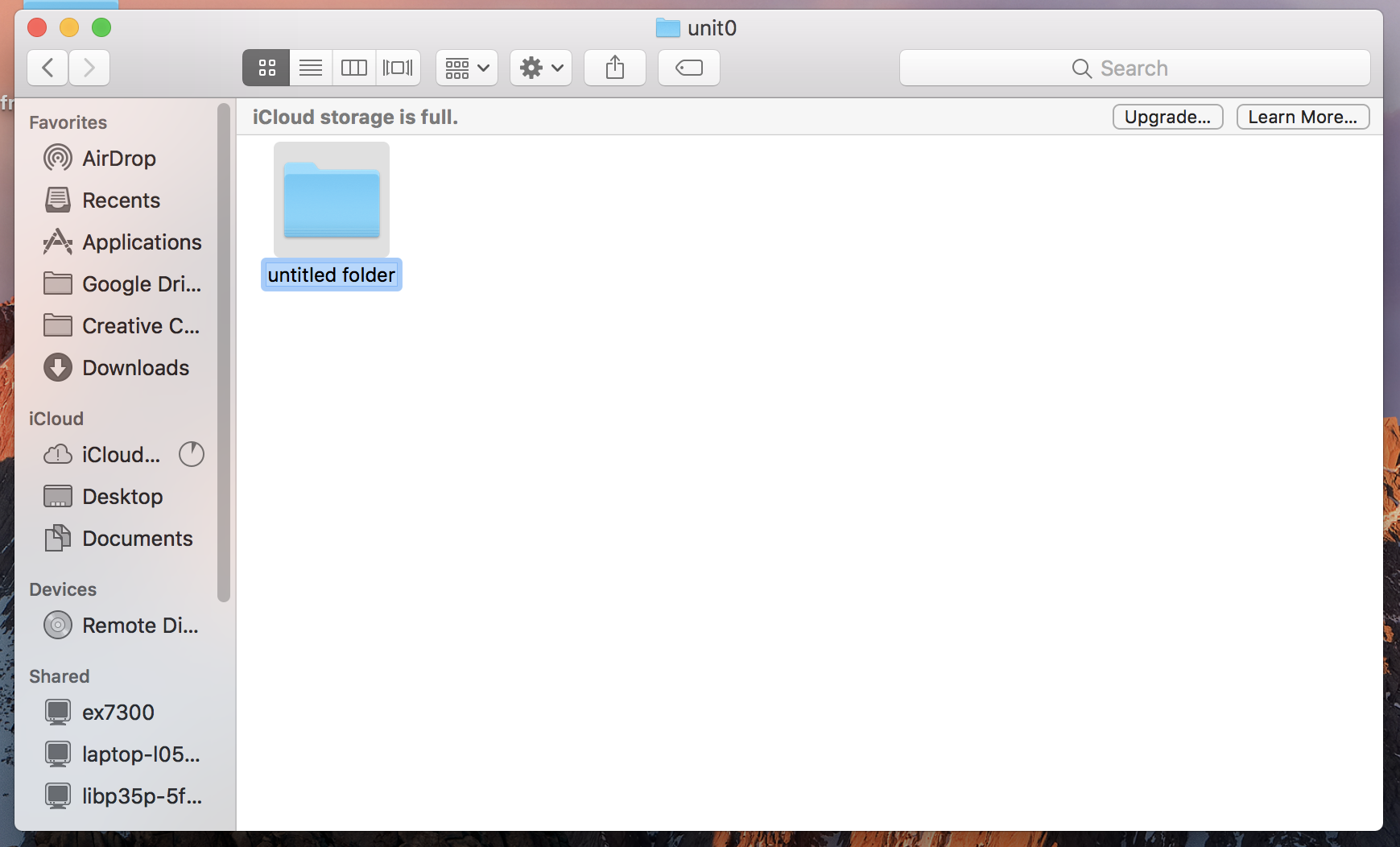Select iCloud Drive in the sidebar
The image size is (1400, 847).
click(121, 455)
